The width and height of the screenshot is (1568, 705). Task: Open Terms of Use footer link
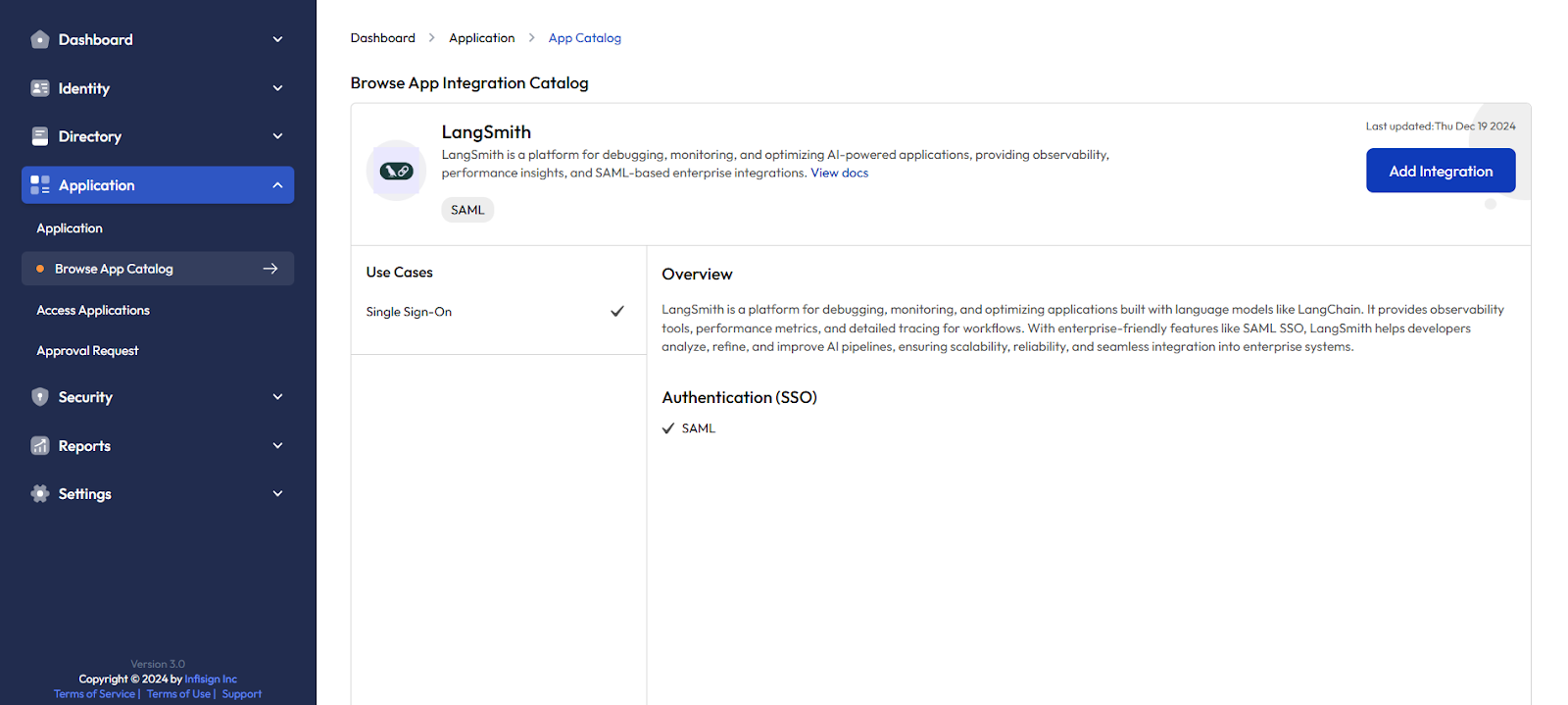(x=178, y=694)
